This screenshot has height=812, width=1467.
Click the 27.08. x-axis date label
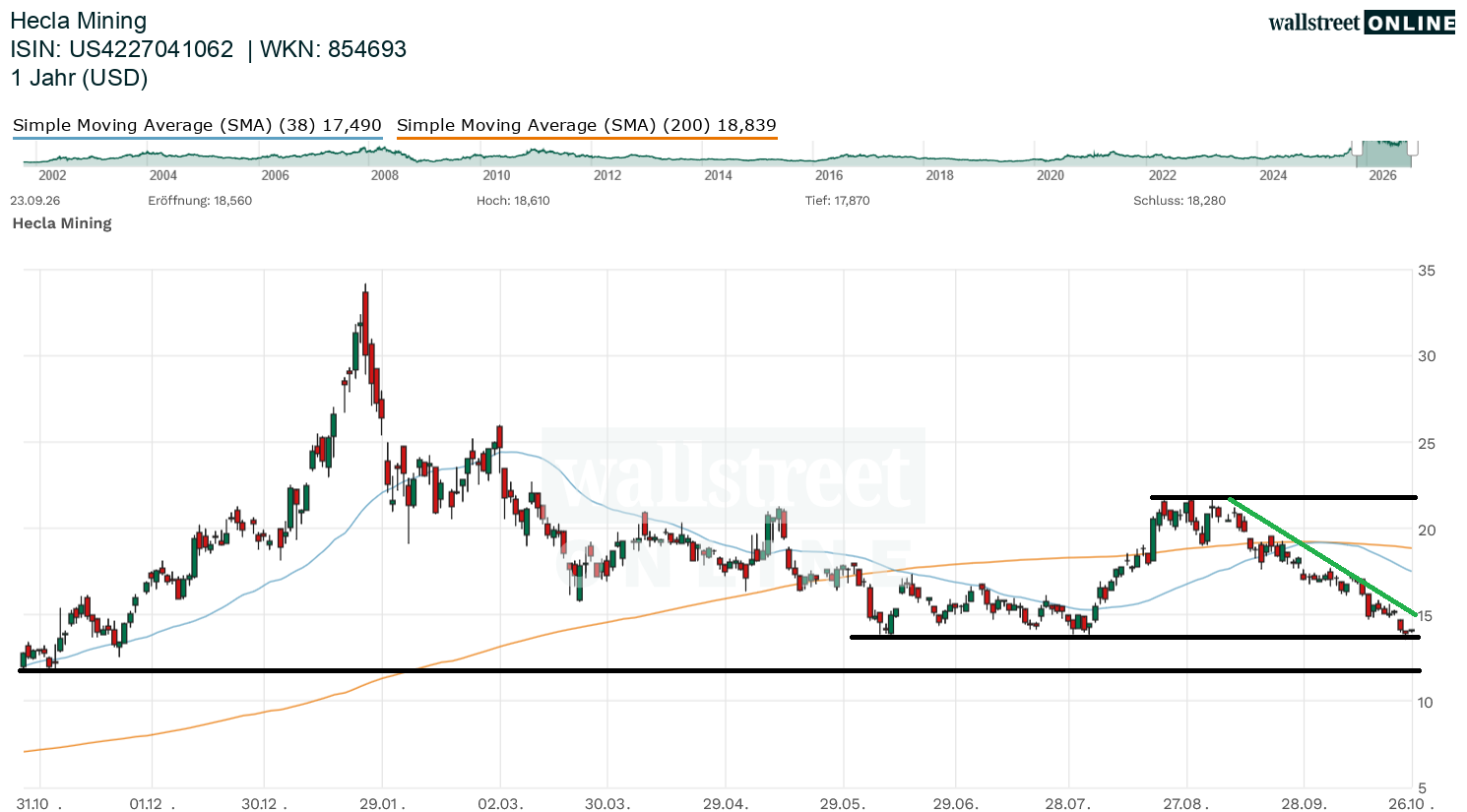(1186, 804)
